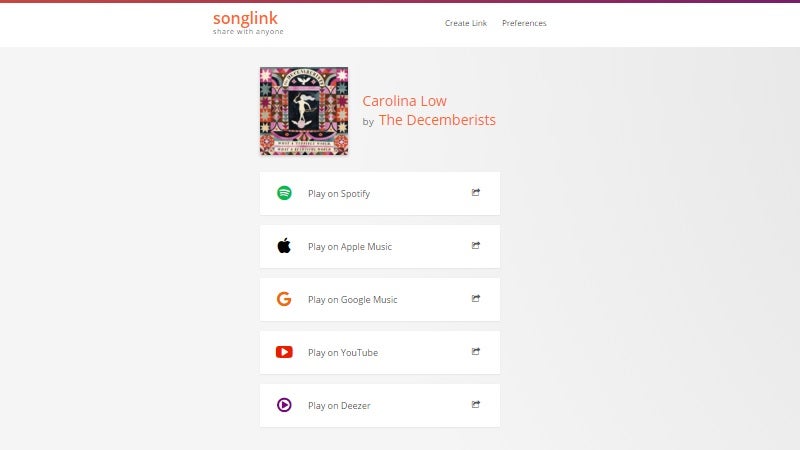This screenshot has height=450, width=800.
Task: Open The Decemberists artist name link
Action: [x=437, y=120]
